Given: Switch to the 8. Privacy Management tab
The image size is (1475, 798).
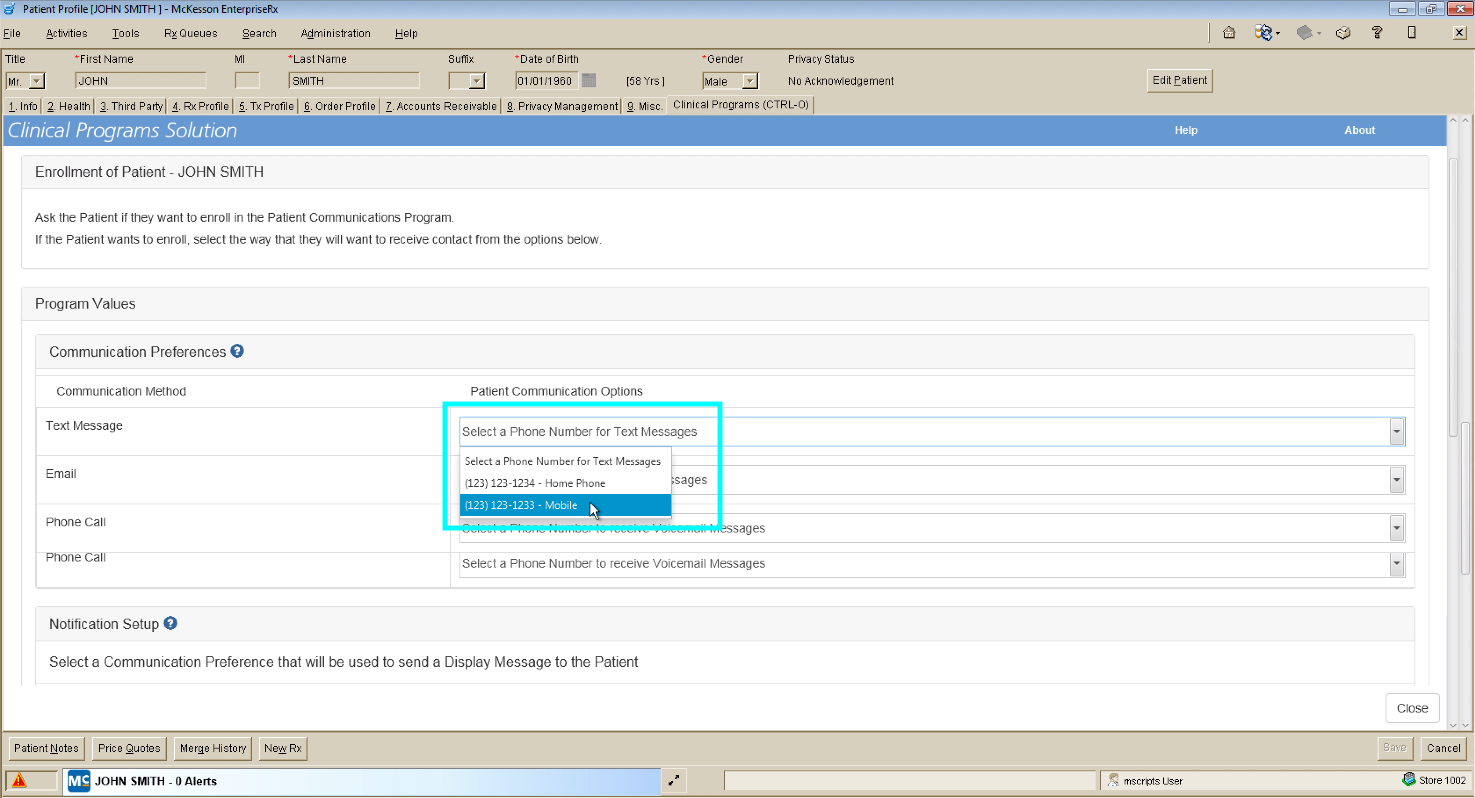Looking at the screenshot, I should click(x=562, y=106).
